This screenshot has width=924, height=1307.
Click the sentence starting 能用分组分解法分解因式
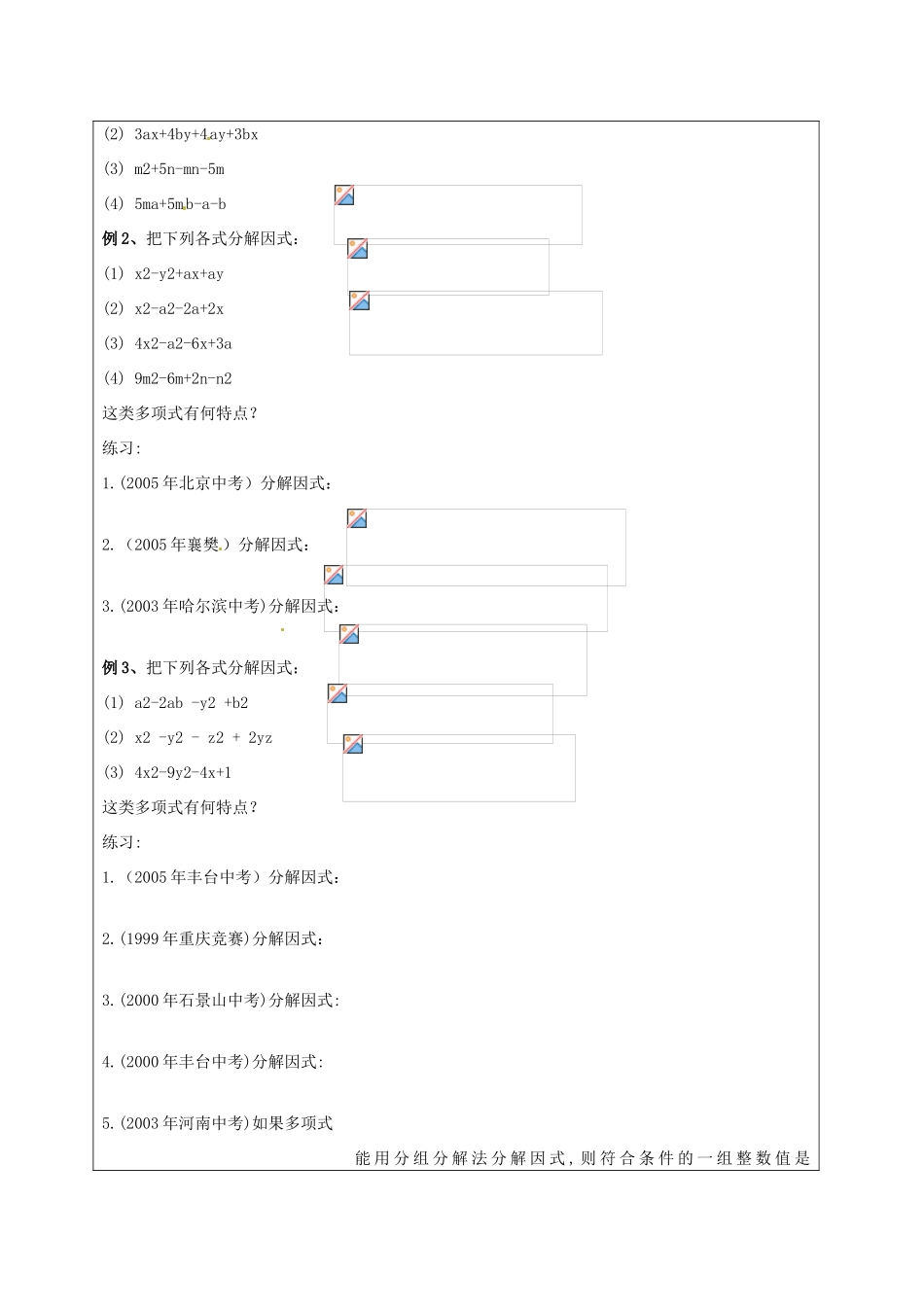[x=583, y=1158]
